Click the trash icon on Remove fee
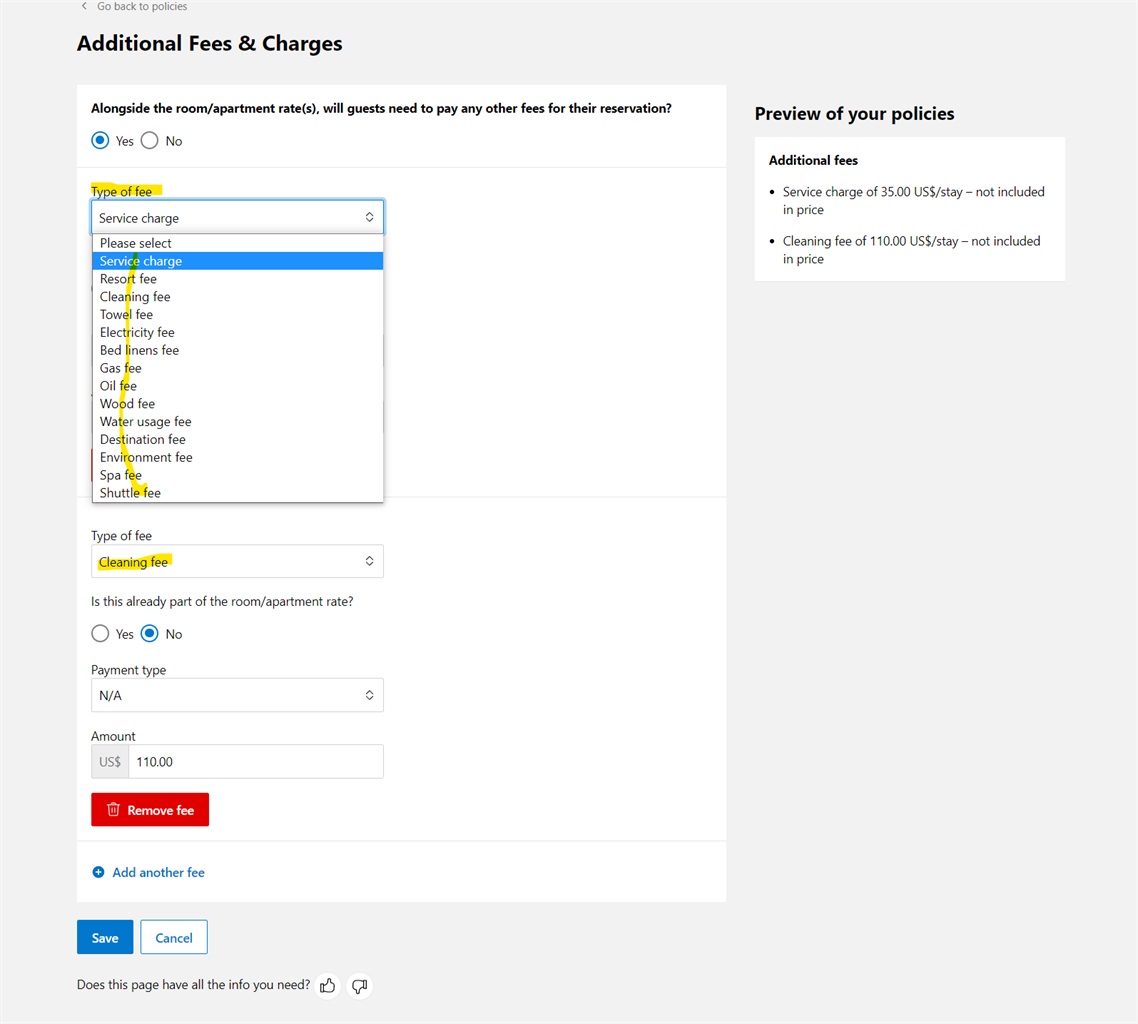This screenshot has height=1024, width=1138. pos(113,810)
